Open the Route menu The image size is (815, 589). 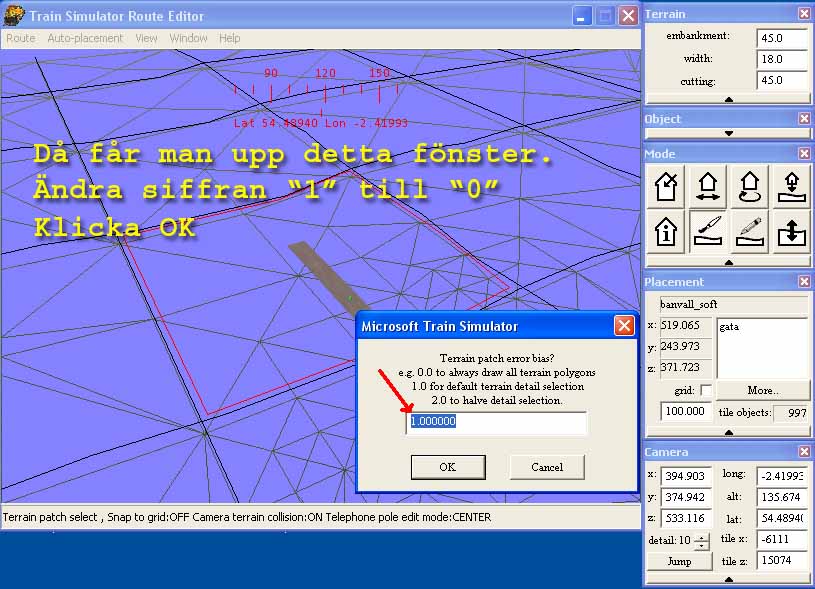point(21,38)
